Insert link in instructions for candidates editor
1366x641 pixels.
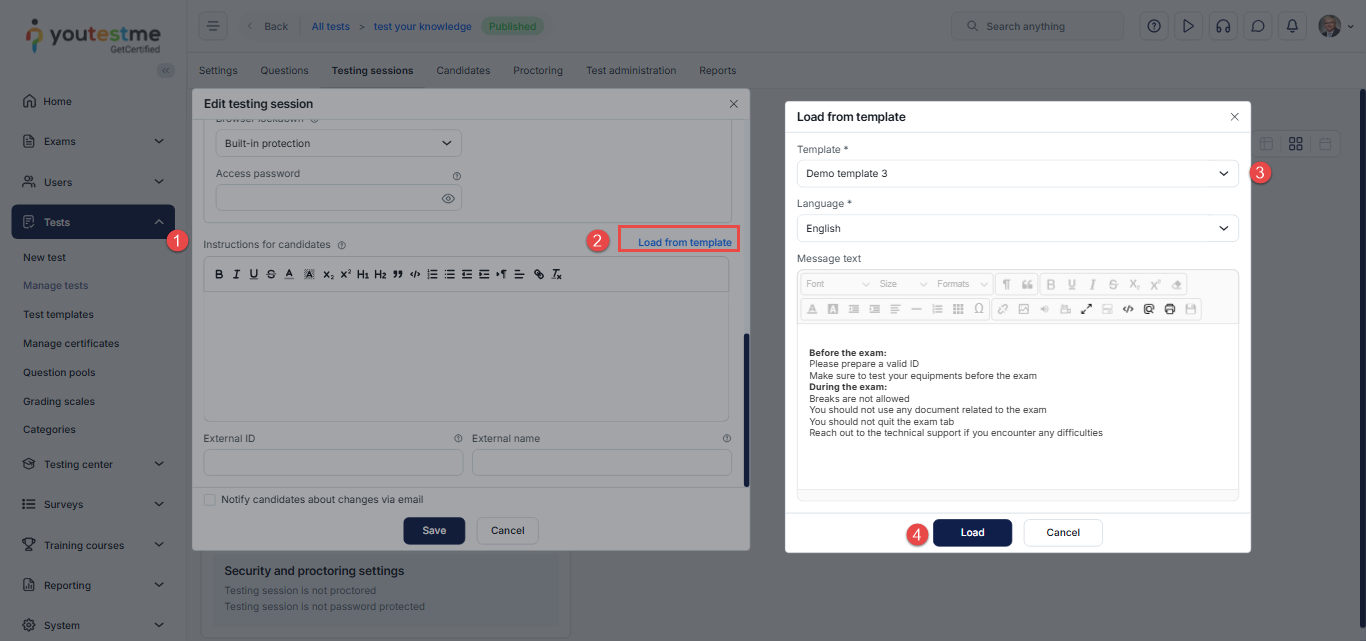(x=539, y=274)
